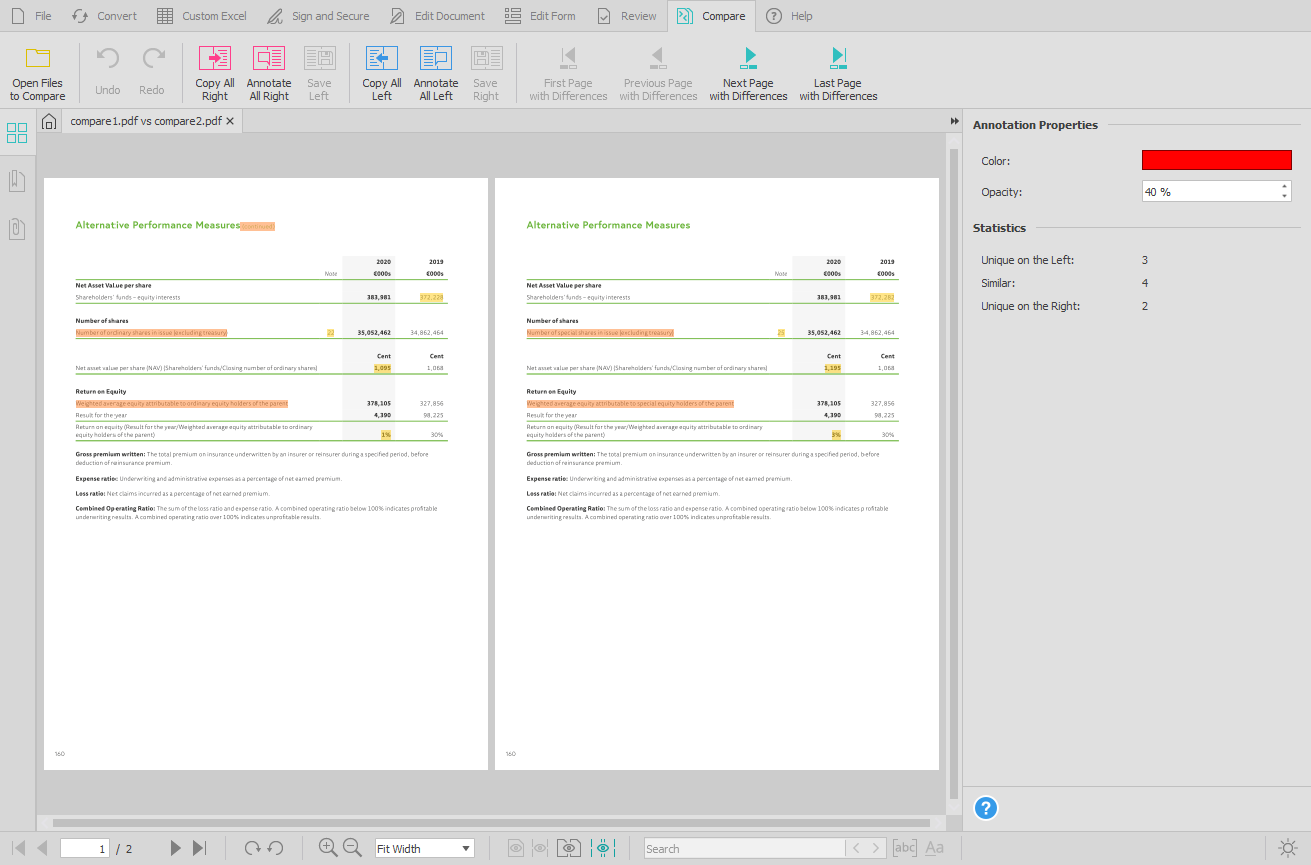Open the Attachments panel in the sidebar
Viewport: 1311px width, 865px height.
[x=16, y=228]
